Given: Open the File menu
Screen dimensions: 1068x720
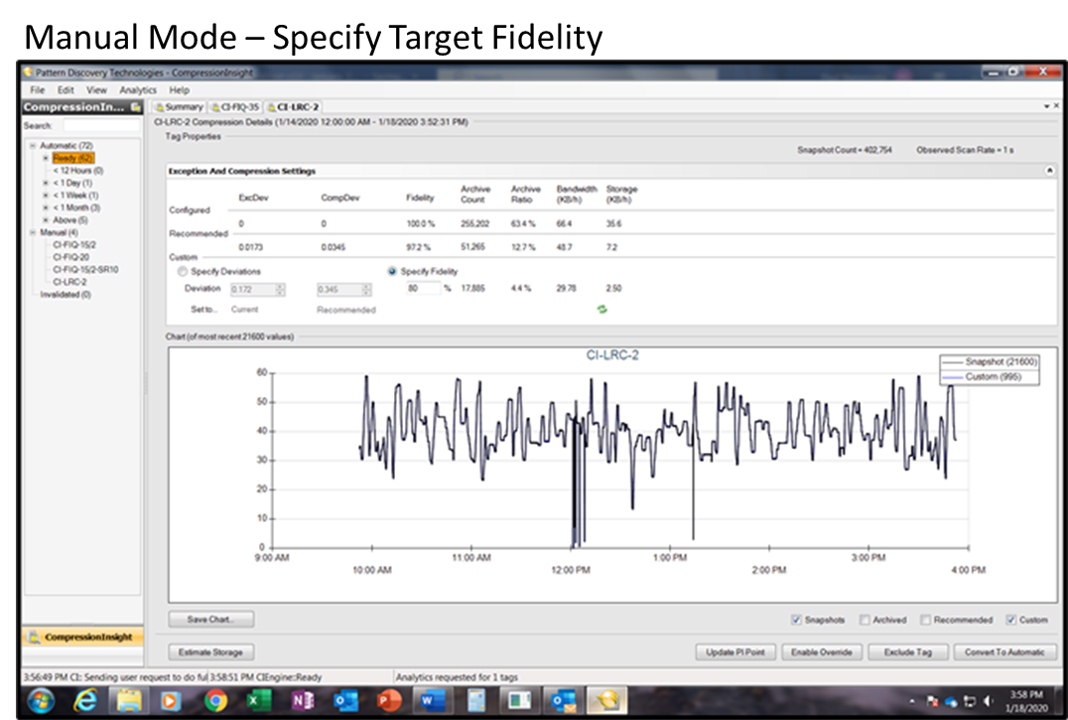Looking at the screenshot, I should (x=37, y=90).
